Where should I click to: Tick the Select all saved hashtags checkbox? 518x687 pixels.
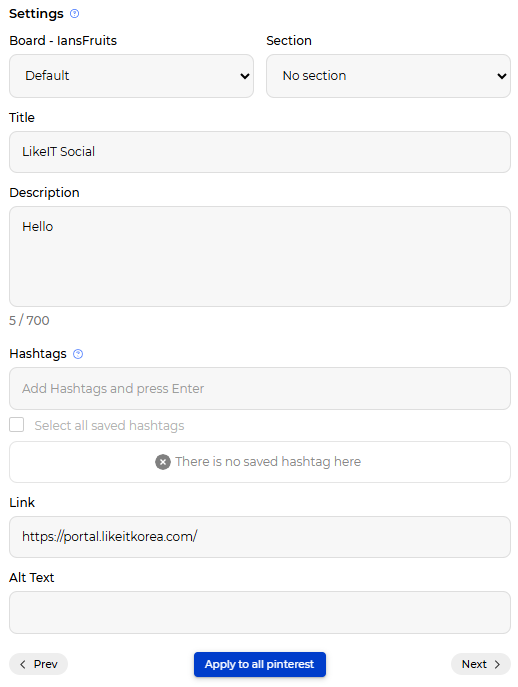[x=17, y=425]
